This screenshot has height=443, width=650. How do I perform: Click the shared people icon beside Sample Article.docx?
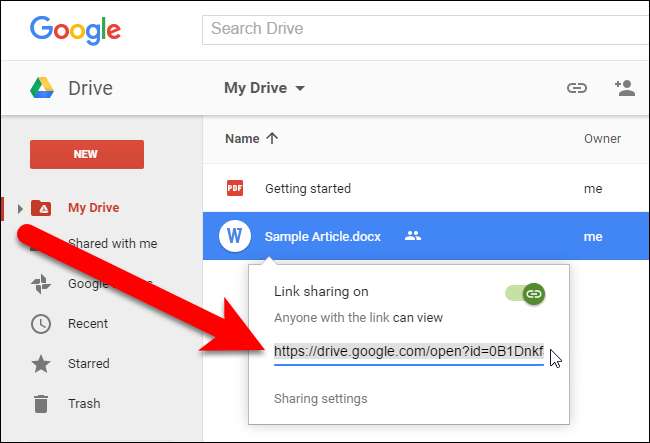point(412,236)
